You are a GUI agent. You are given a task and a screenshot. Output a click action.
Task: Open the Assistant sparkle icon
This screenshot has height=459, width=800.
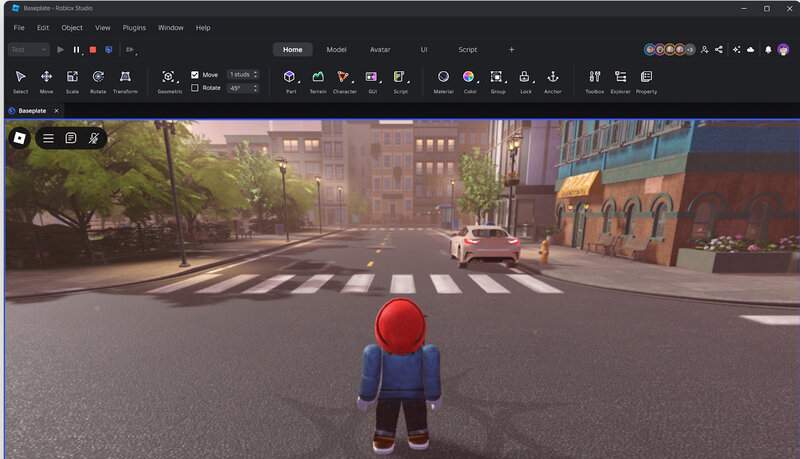click(736, 49)
